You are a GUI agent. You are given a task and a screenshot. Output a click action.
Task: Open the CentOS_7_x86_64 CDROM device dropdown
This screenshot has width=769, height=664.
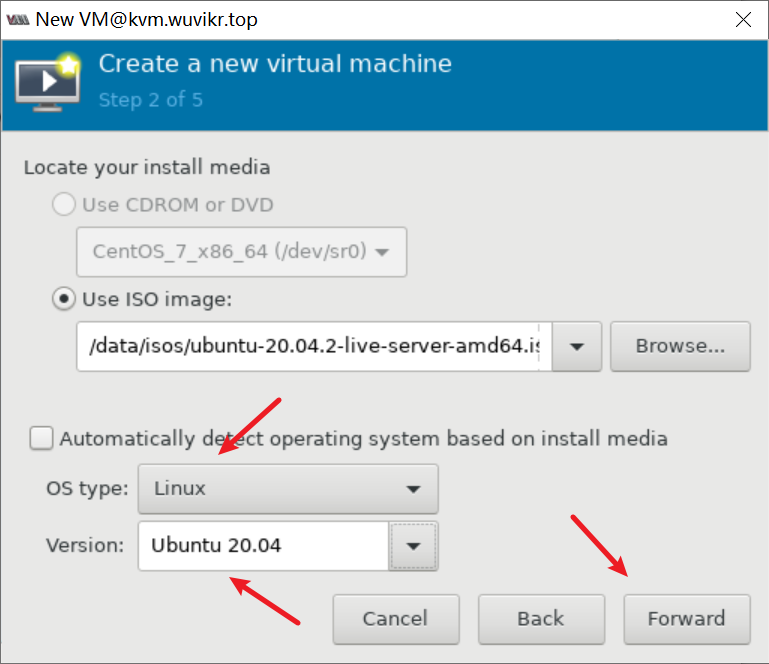tap(241, 252)
